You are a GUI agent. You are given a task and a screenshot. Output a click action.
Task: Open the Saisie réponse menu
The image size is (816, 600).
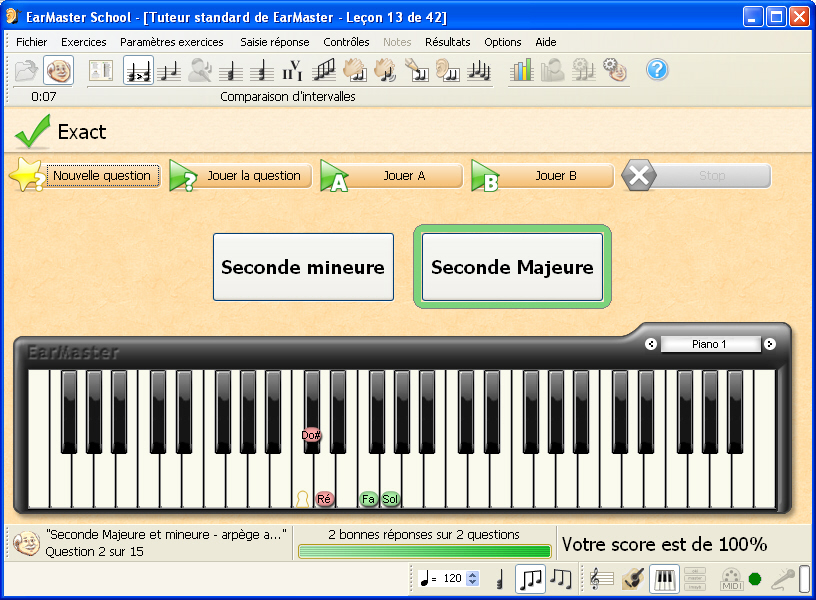pos(275,42)
